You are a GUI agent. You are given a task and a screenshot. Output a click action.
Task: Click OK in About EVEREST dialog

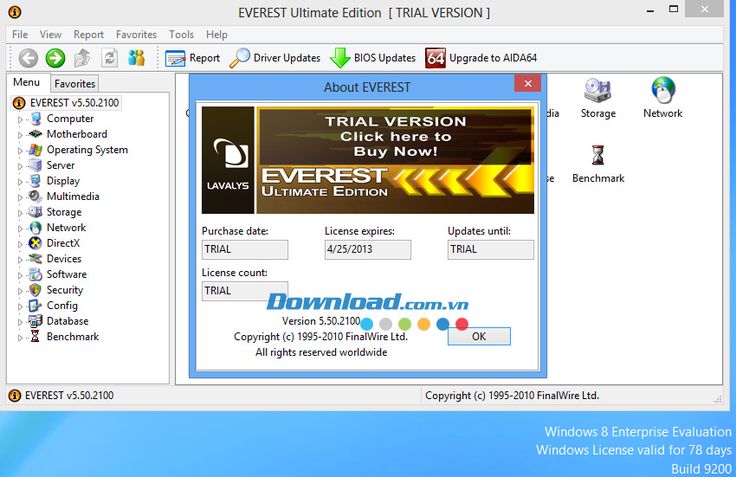click(479, 336)
